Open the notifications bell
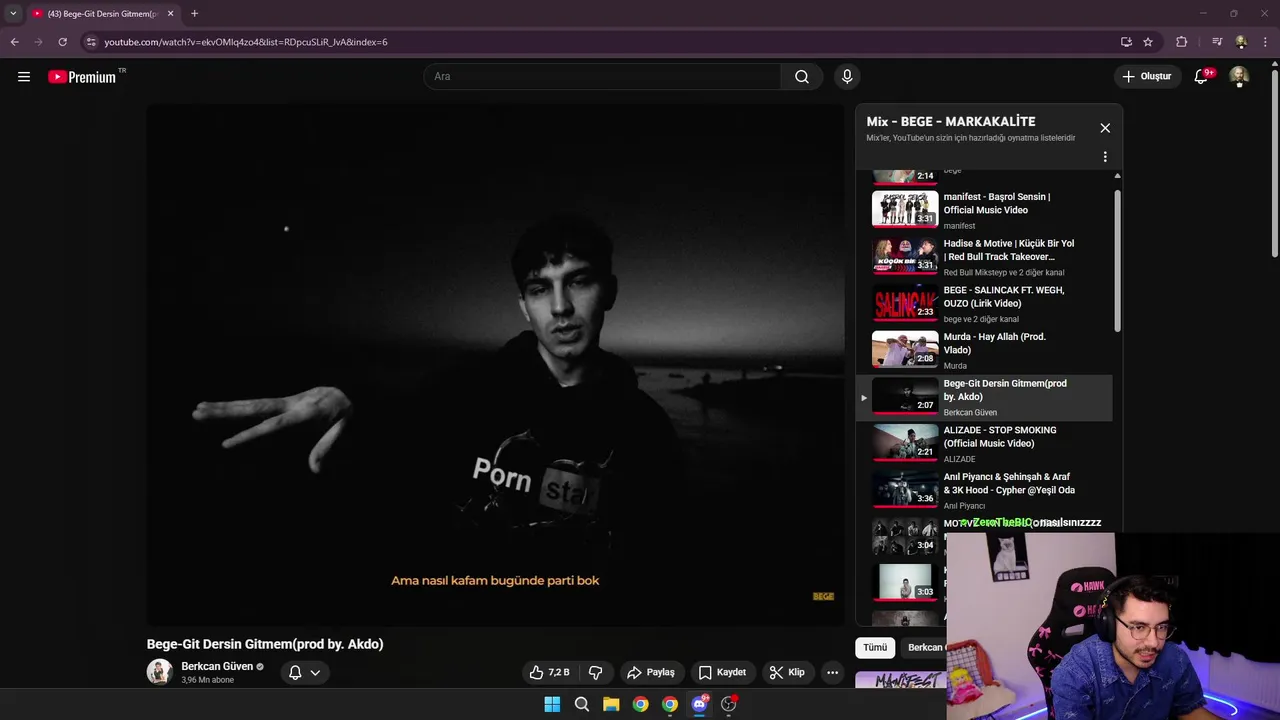 tap(1202, 77)
